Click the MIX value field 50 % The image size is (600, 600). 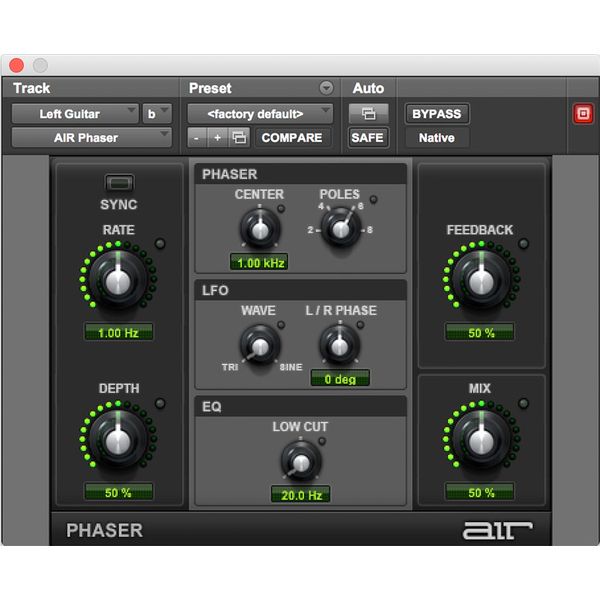[x=481, y=492]
